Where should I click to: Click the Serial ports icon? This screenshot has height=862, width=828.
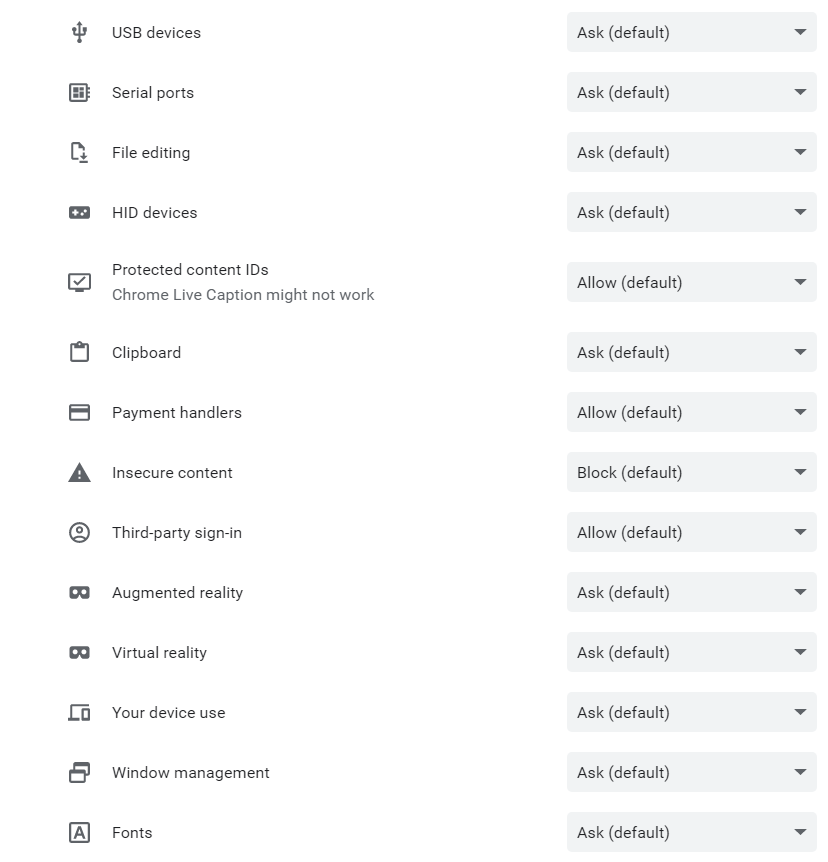[x=79, y=93]
